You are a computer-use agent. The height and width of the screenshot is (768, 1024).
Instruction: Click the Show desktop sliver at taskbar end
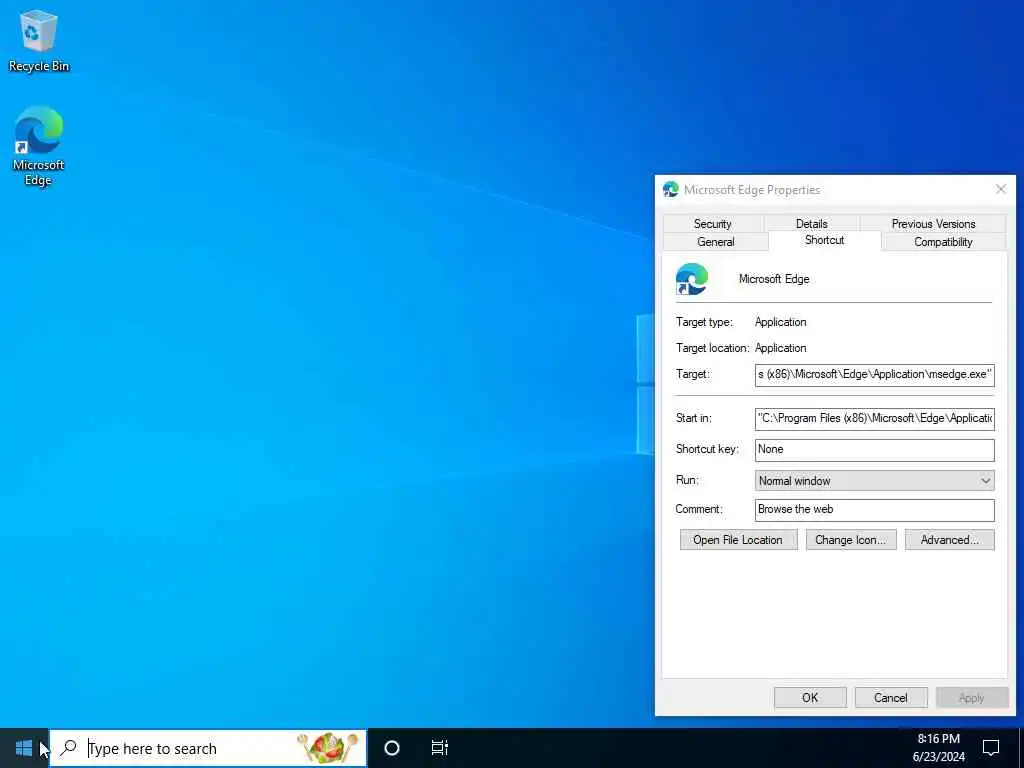[1021, 748]
